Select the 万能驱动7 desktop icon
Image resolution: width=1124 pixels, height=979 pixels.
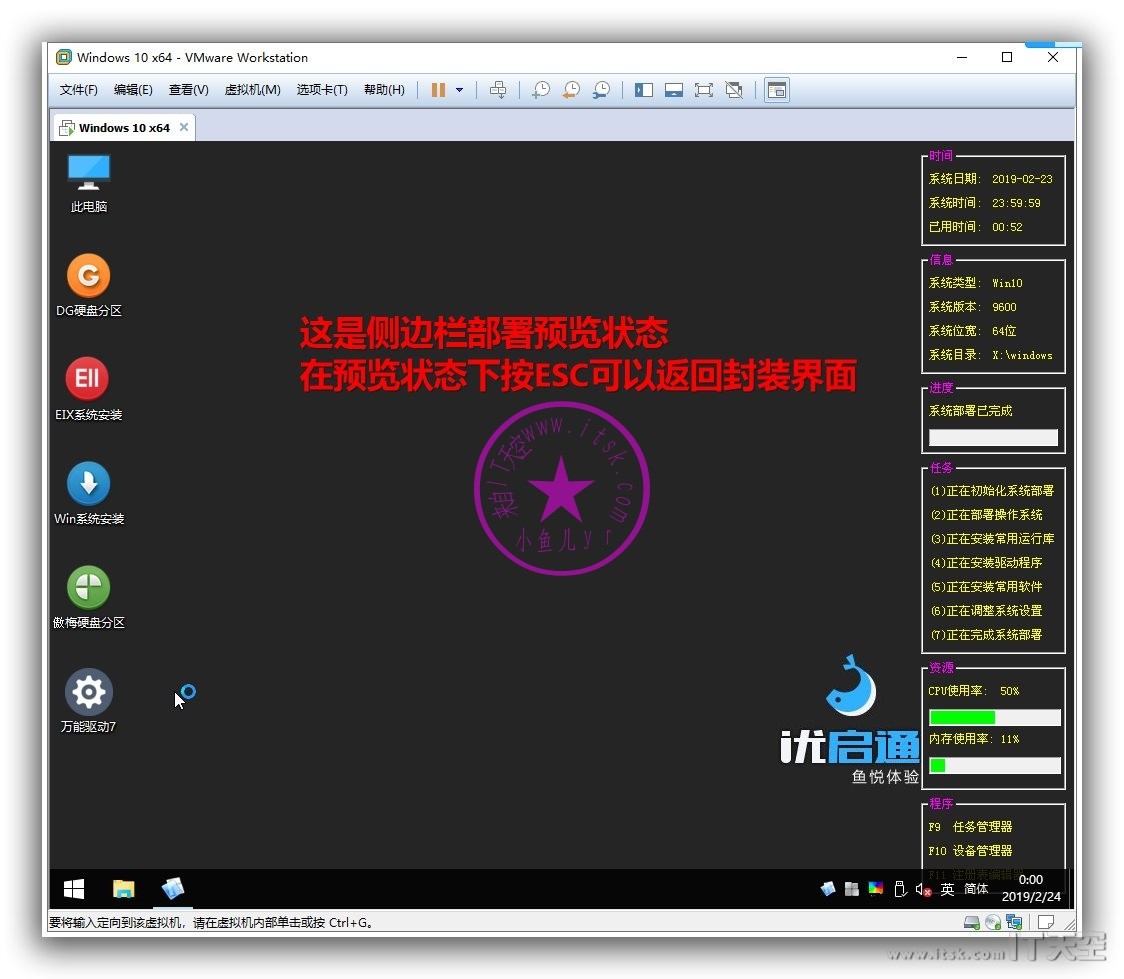click(x=89, y=702)
